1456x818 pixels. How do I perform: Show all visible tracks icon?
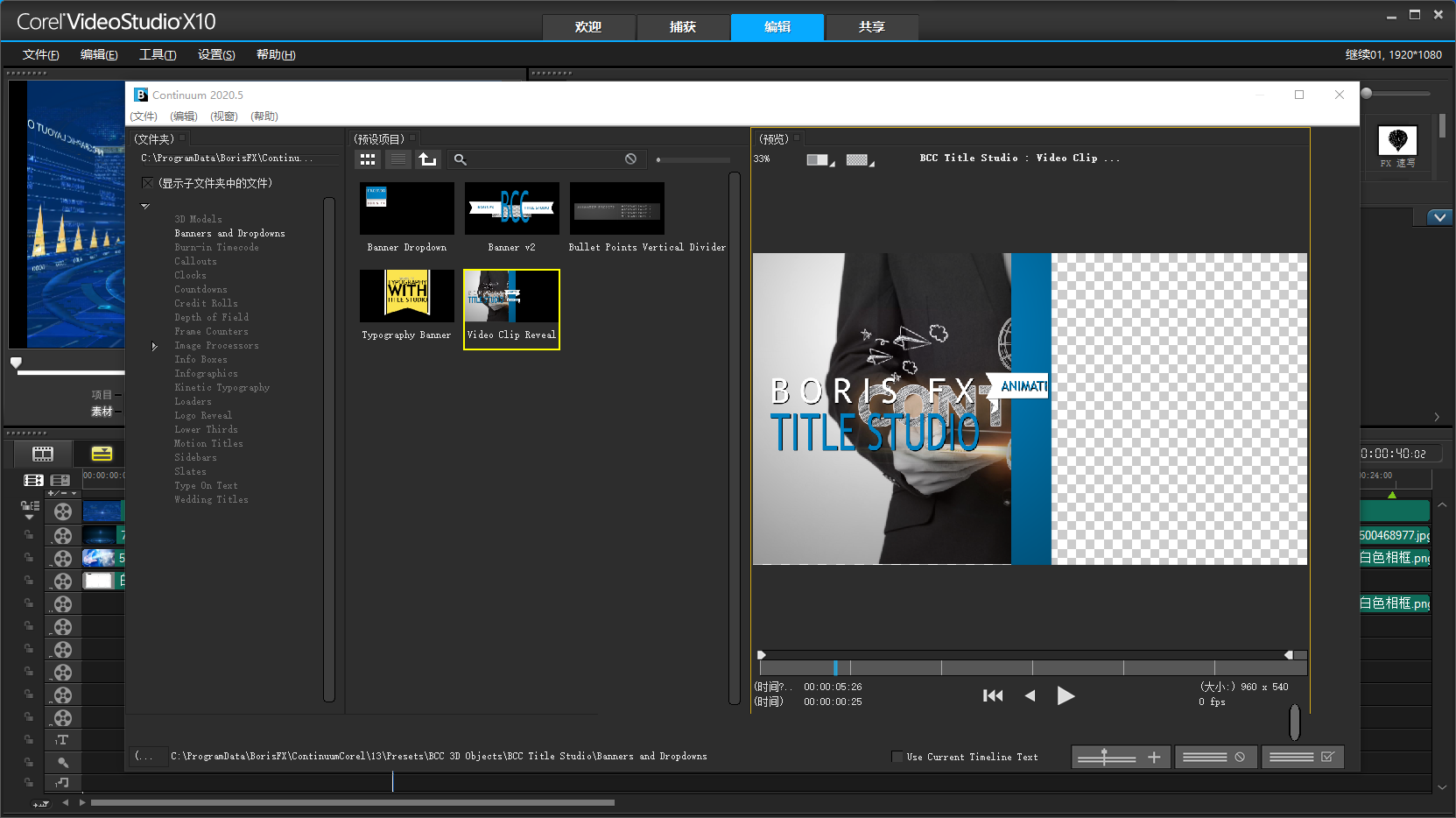33,480
